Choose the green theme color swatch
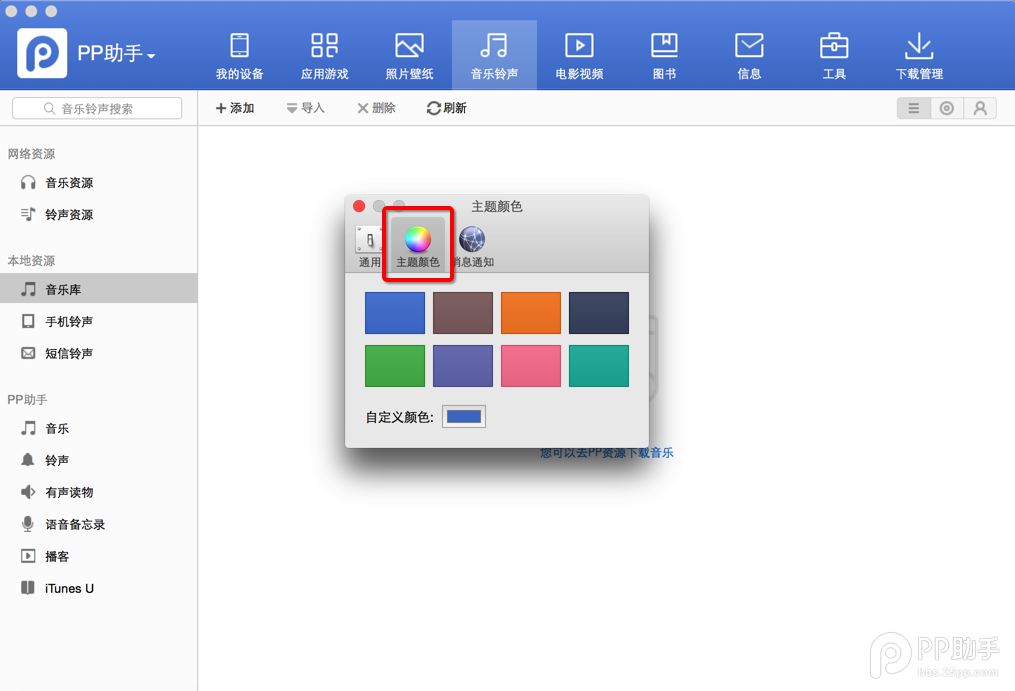The height and width of the screenshot is (691, 1015). click(x=395, y=366)
